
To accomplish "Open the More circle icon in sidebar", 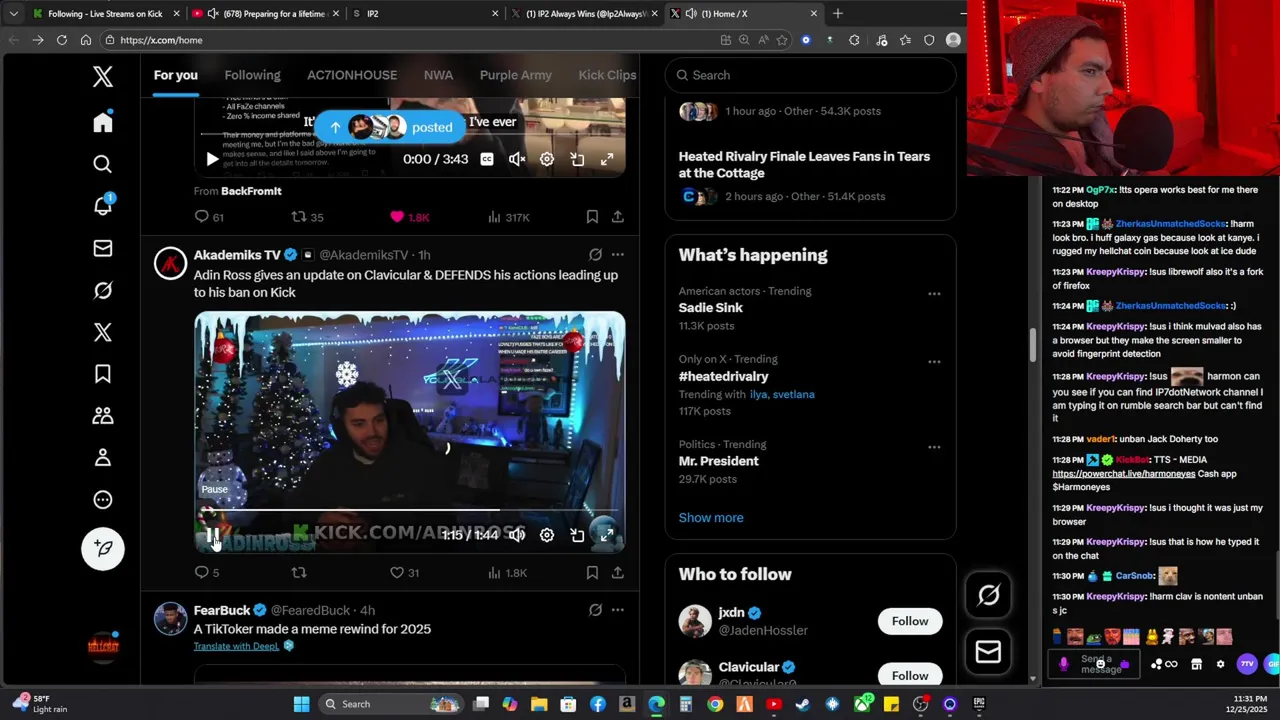I will pyautogui.click(x=102, y=500).
